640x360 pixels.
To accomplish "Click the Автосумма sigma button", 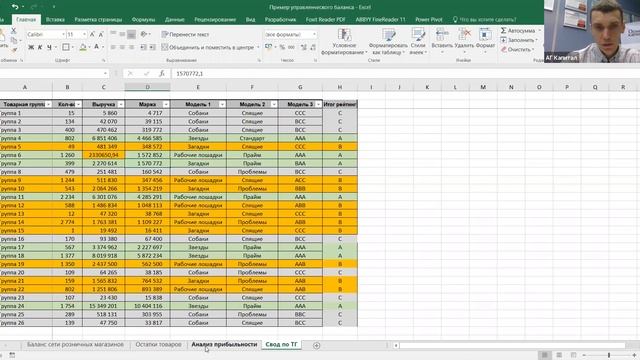I will tap(518, 31).
